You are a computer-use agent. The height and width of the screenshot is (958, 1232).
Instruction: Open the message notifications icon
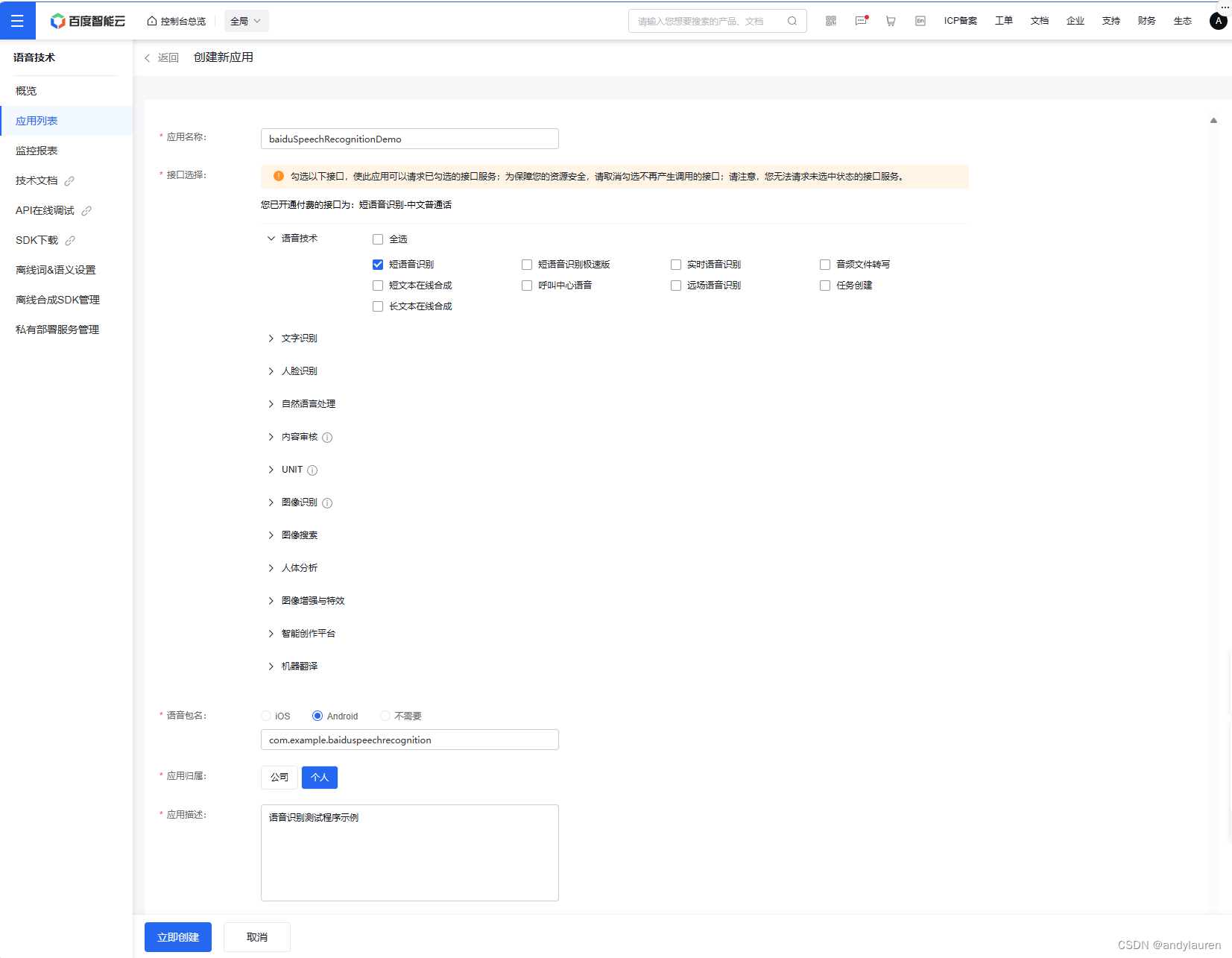click(861, 21)
